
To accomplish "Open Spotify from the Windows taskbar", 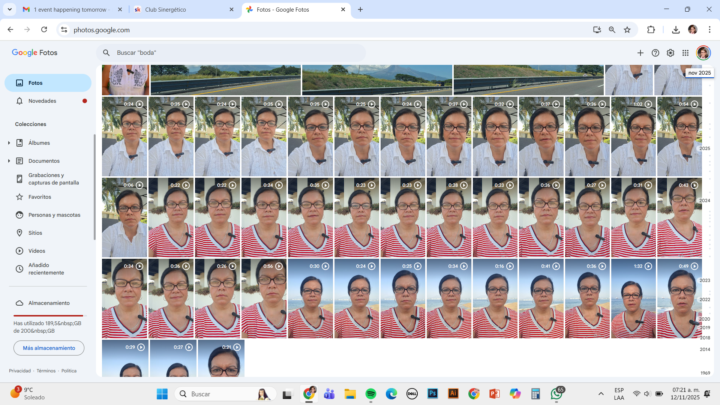I will click(370, 394).
